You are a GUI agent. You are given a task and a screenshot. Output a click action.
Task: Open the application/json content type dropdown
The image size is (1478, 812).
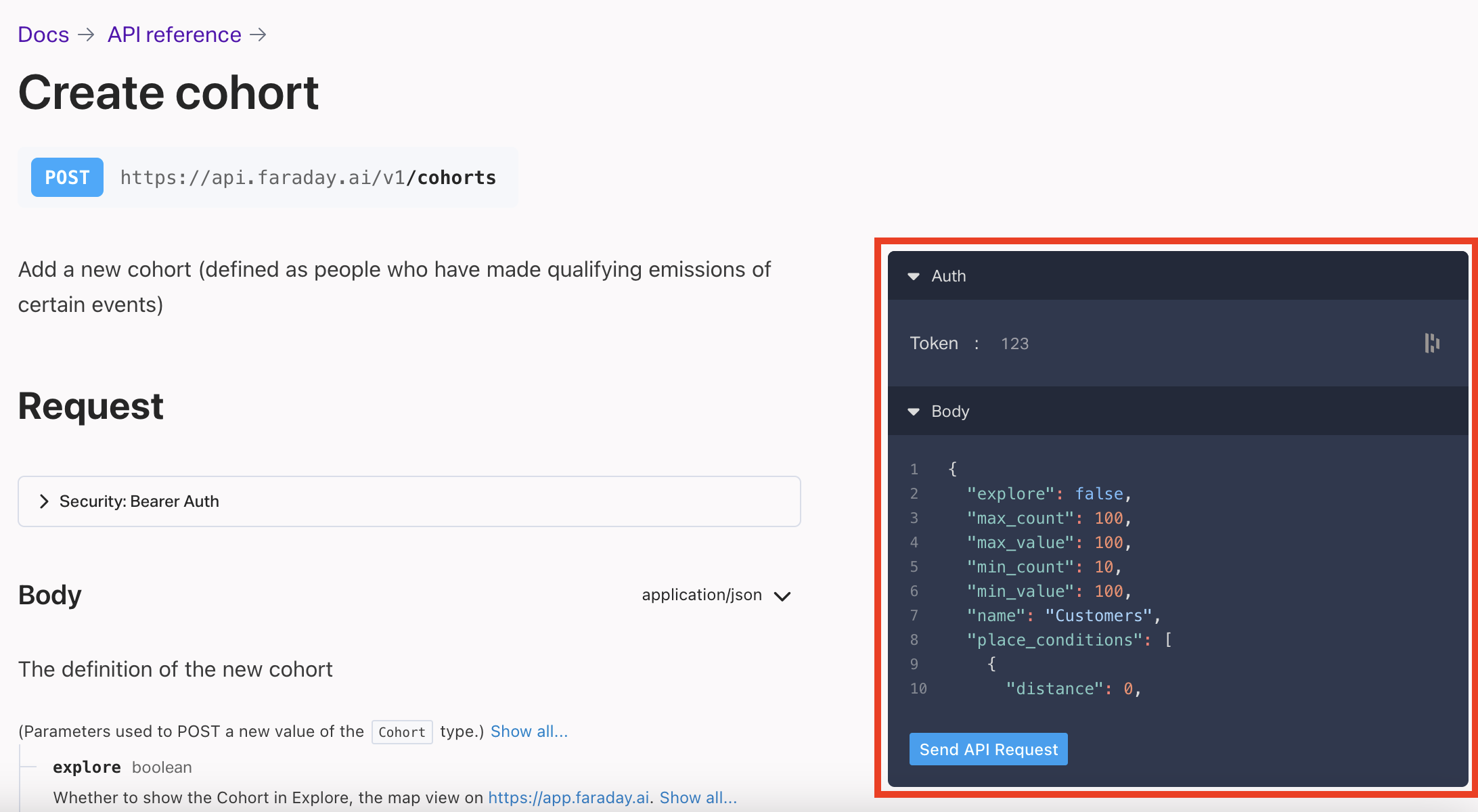point(716,595)
